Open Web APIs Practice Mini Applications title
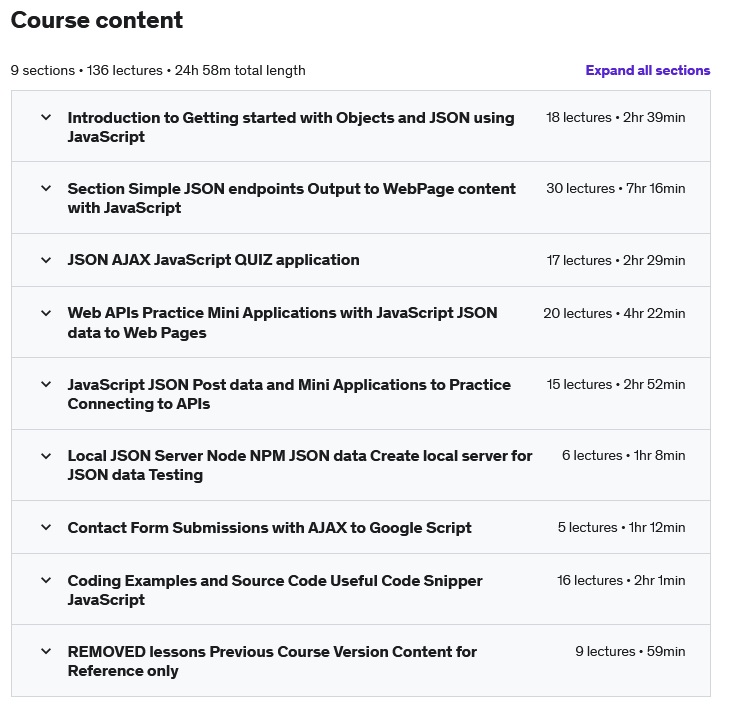731x711 pixels. click(282, 323)
